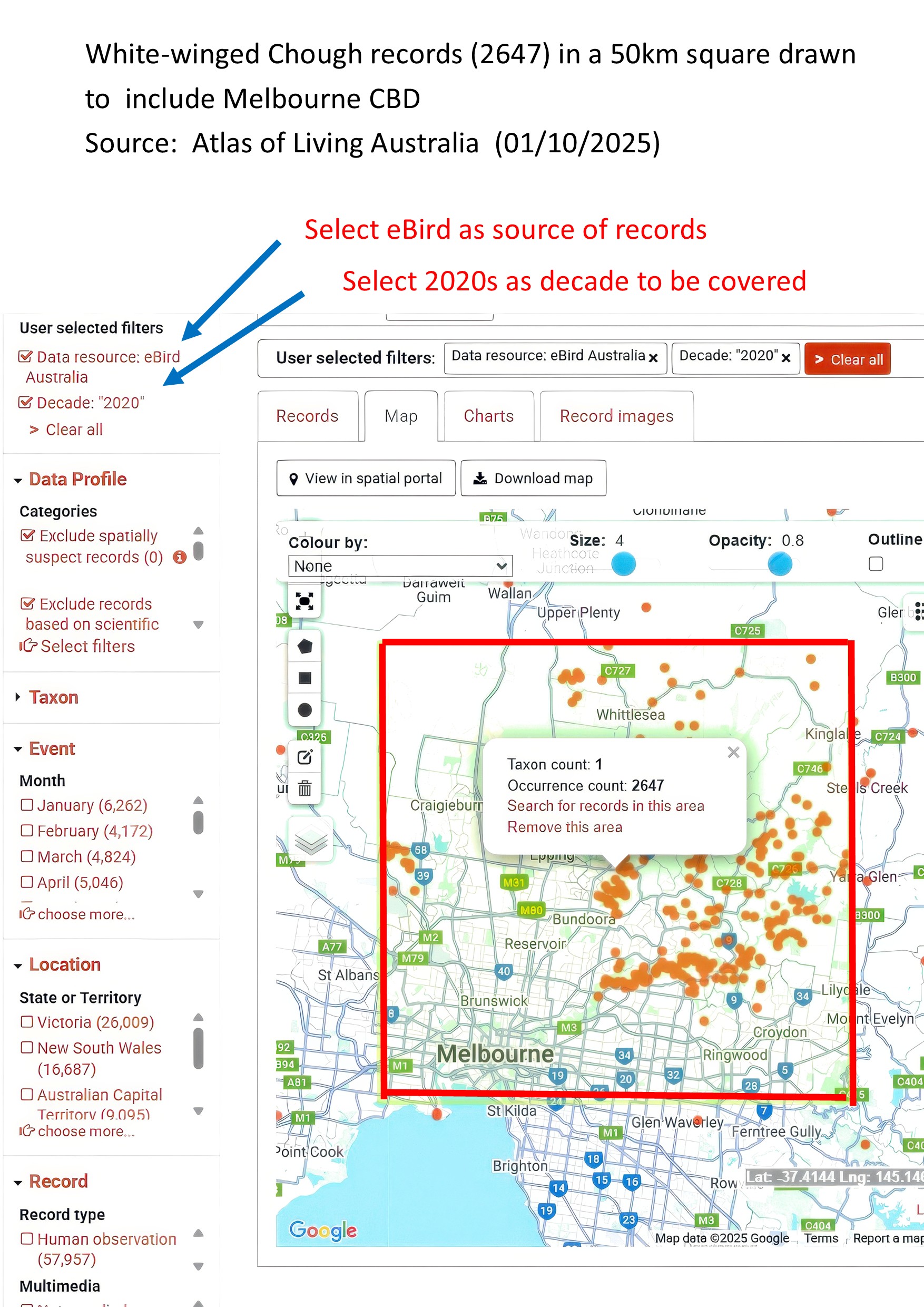This screenshot has height=1307, width=924.
Task: Open the Colour by dropdown
Action: [x=400, y=566]
